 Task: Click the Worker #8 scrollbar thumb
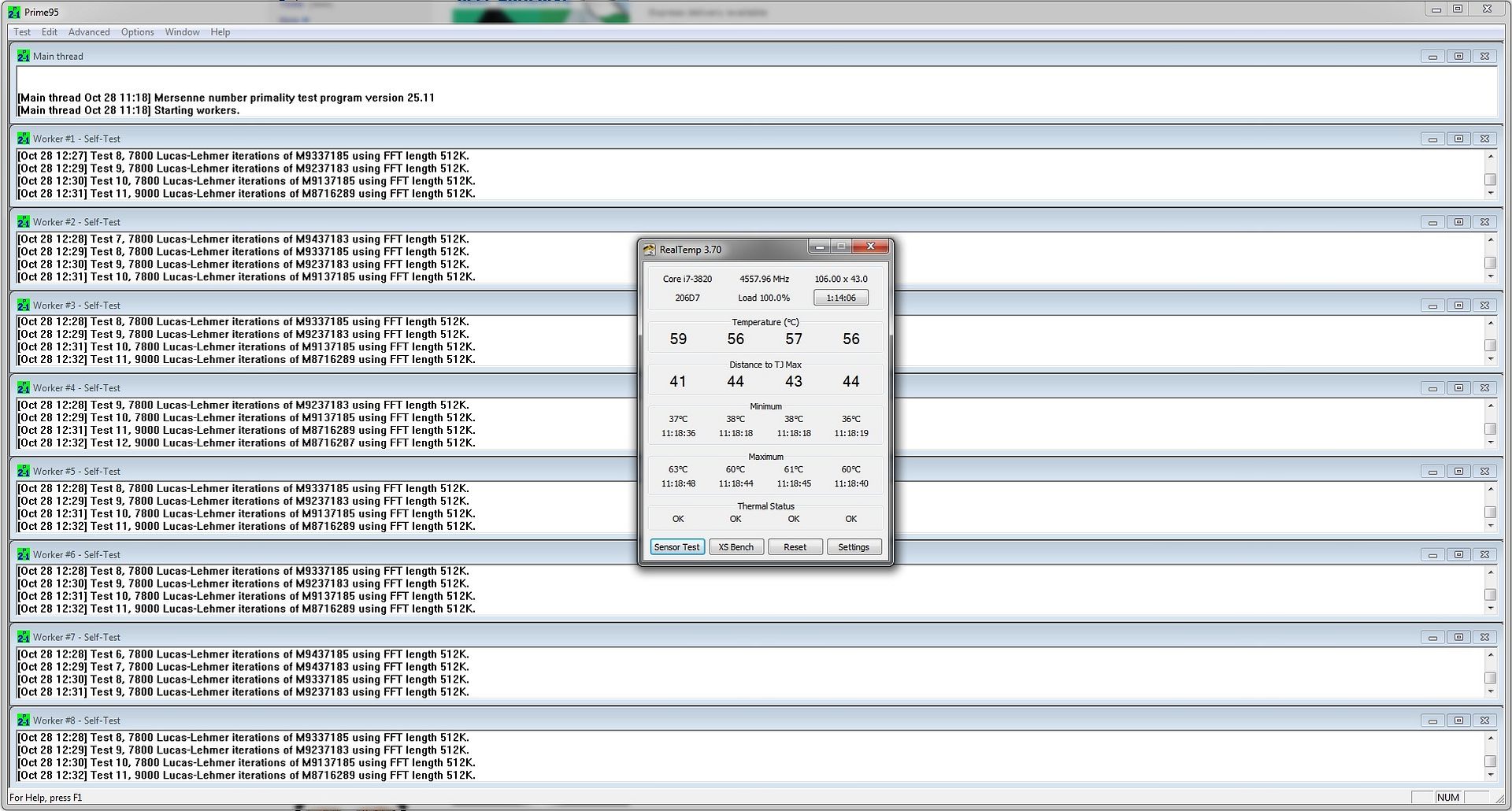tap(1490, 761)
